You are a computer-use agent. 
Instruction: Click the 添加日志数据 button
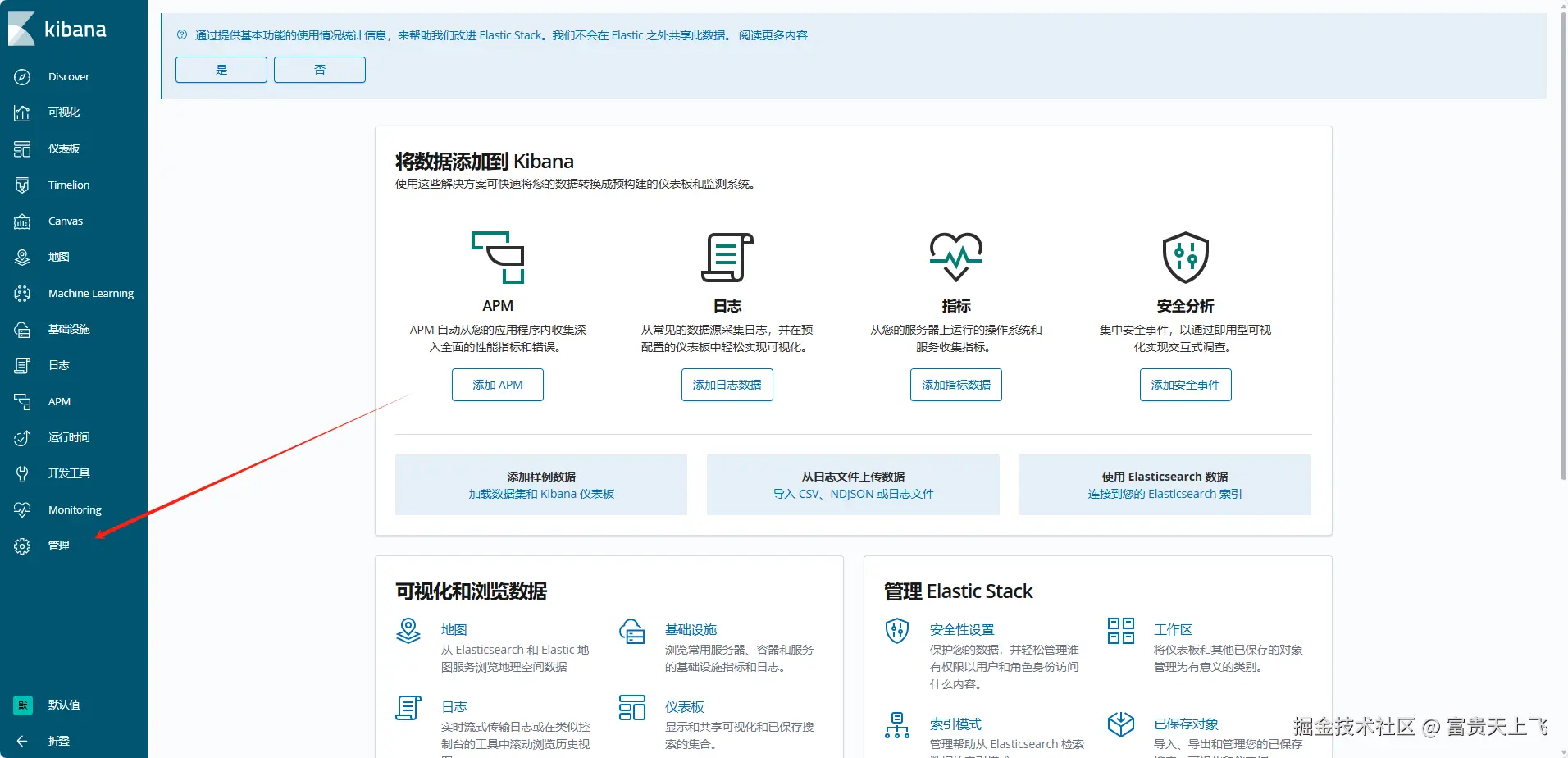[x=727, y=385]
